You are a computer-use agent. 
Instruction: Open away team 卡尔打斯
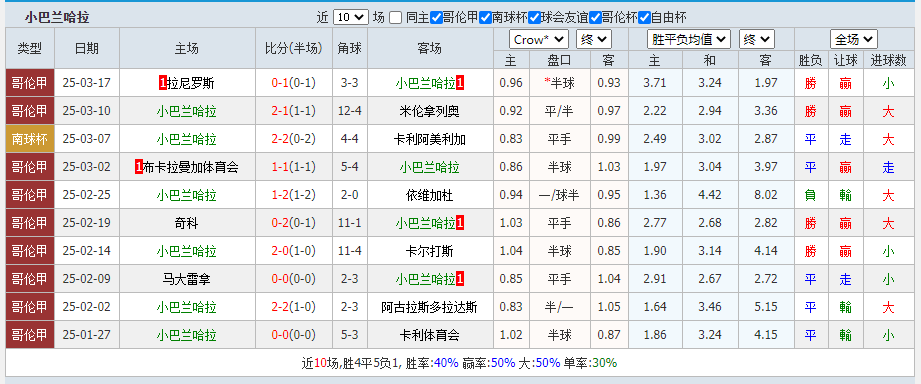[429, 251]
